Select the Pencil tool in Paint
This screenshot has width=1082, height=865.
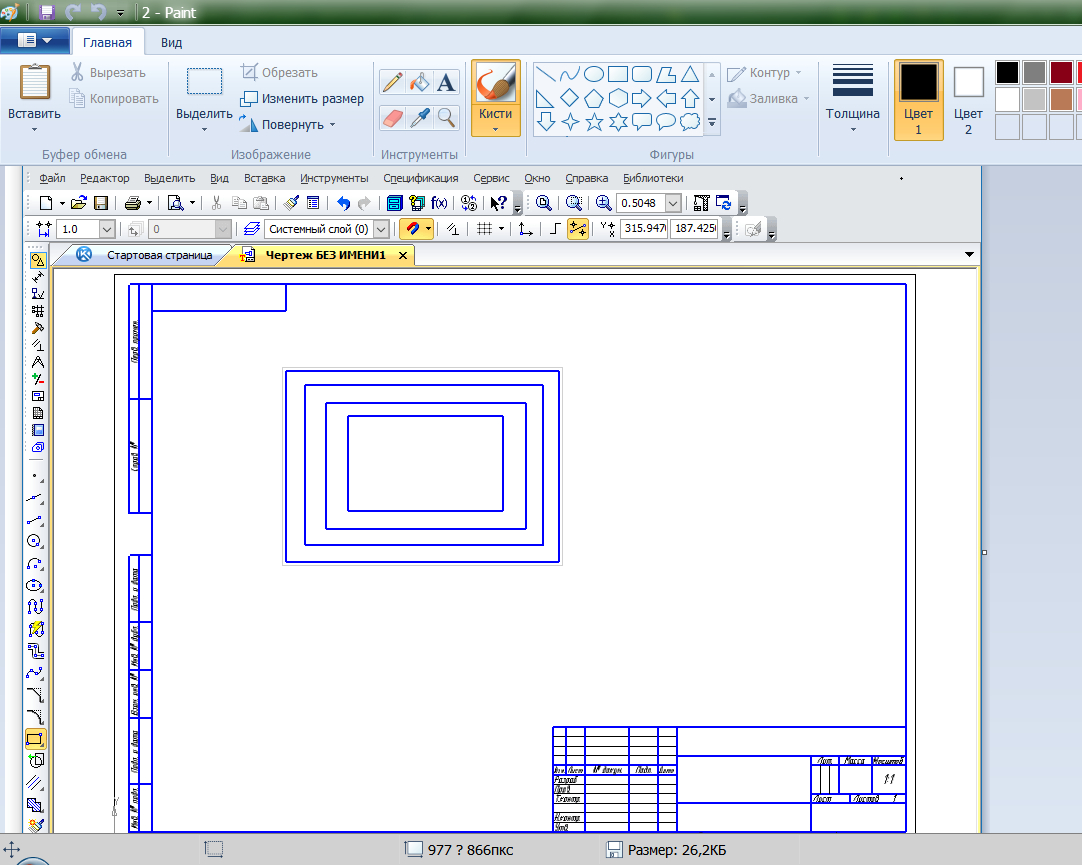(x=392, y=83)
